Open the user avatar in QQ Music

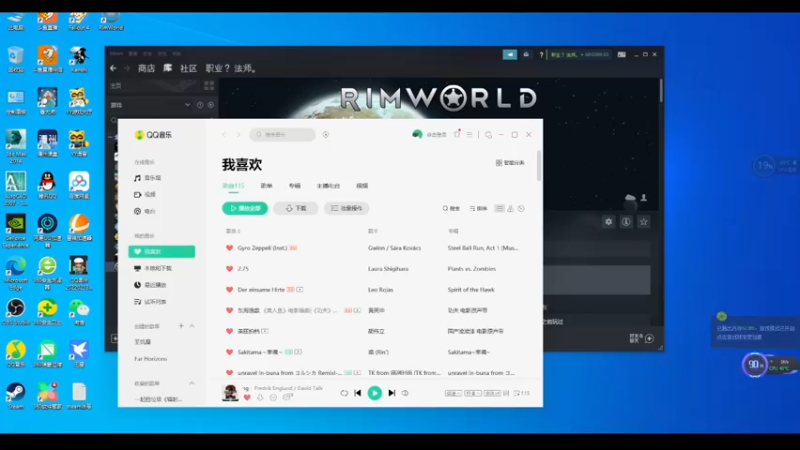(x=417, y=134)
